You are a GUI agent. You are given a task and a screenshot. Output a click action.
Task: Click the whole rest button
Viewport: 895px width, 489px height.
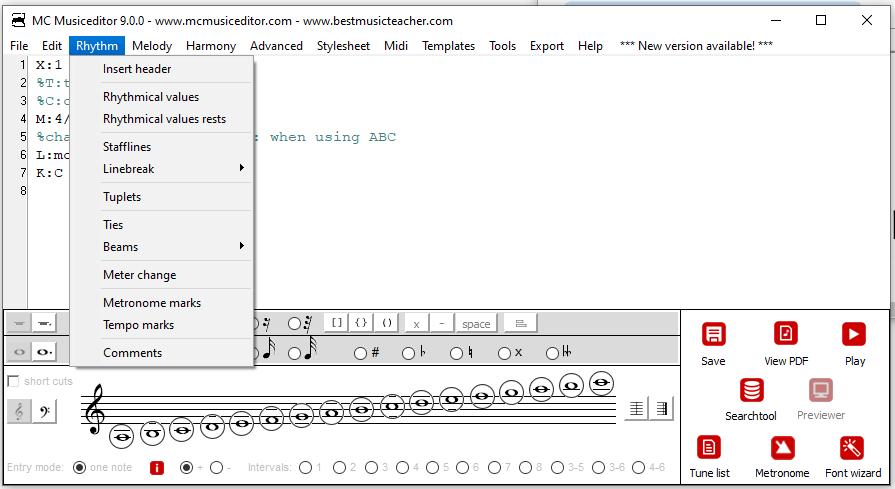pyautogui.click(x=19, y=324)
